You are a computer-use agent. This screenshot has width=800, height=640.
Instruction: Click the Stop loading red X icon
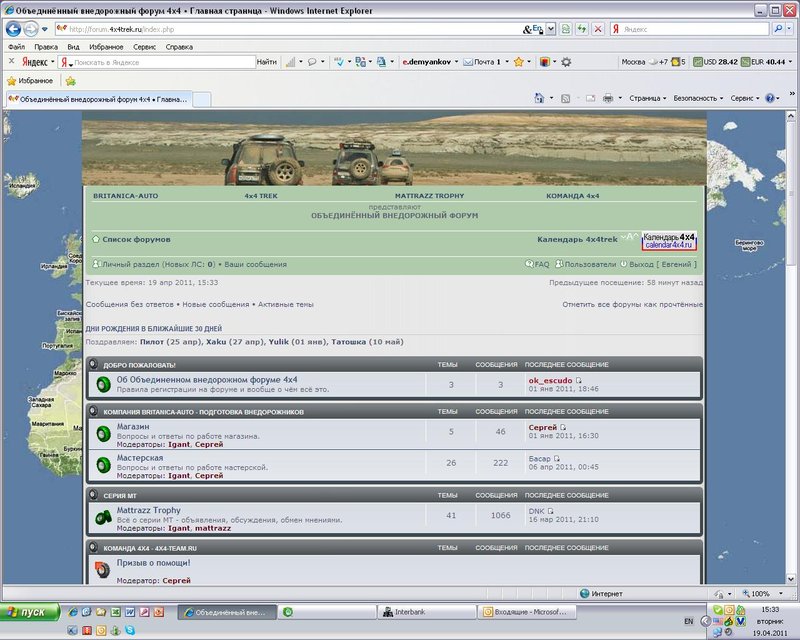point(598,29)
